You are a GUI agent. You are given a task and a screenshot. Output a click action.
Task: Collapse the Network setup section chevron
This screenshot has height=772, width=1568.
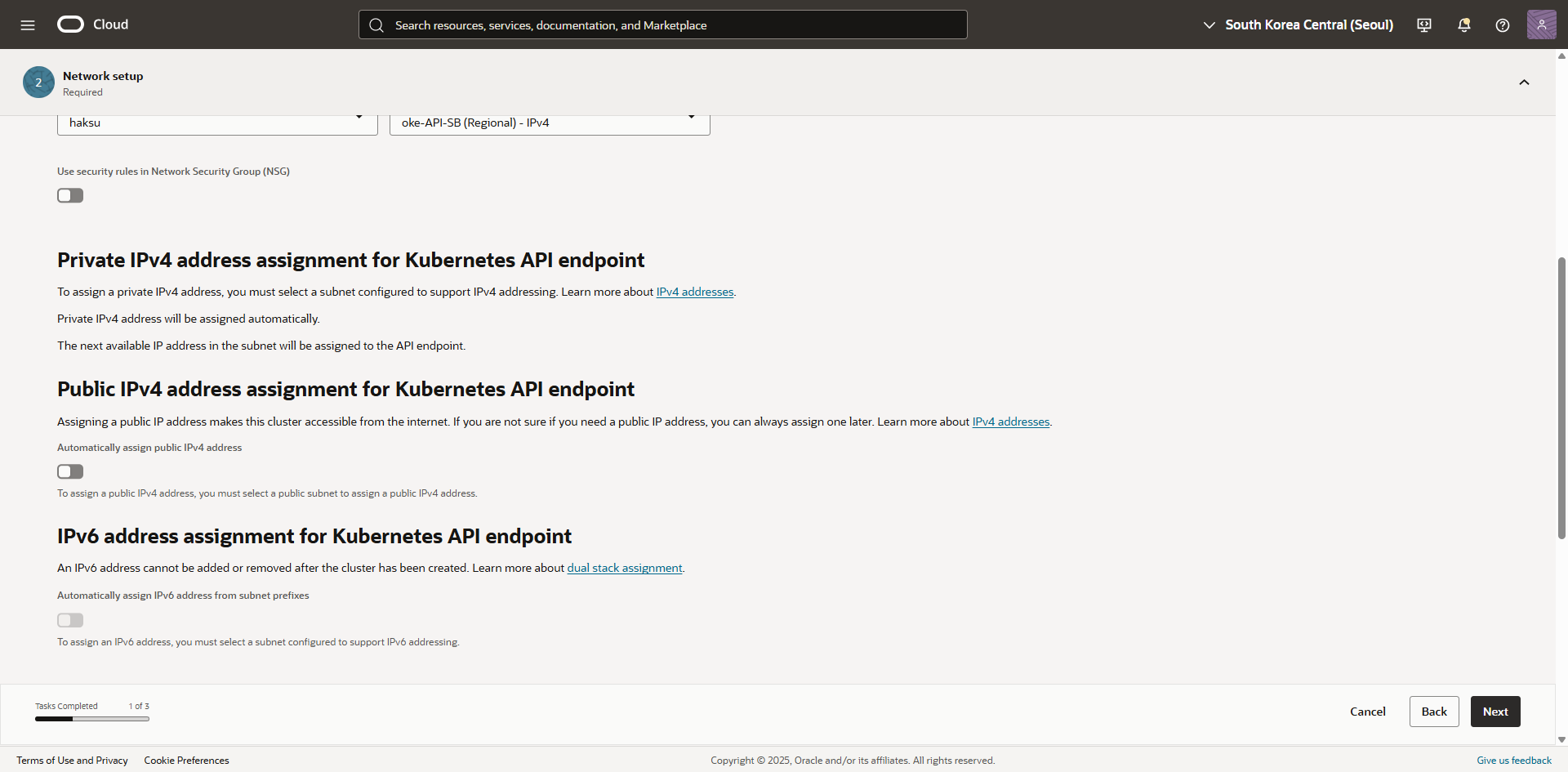(x=1524, y=83)
